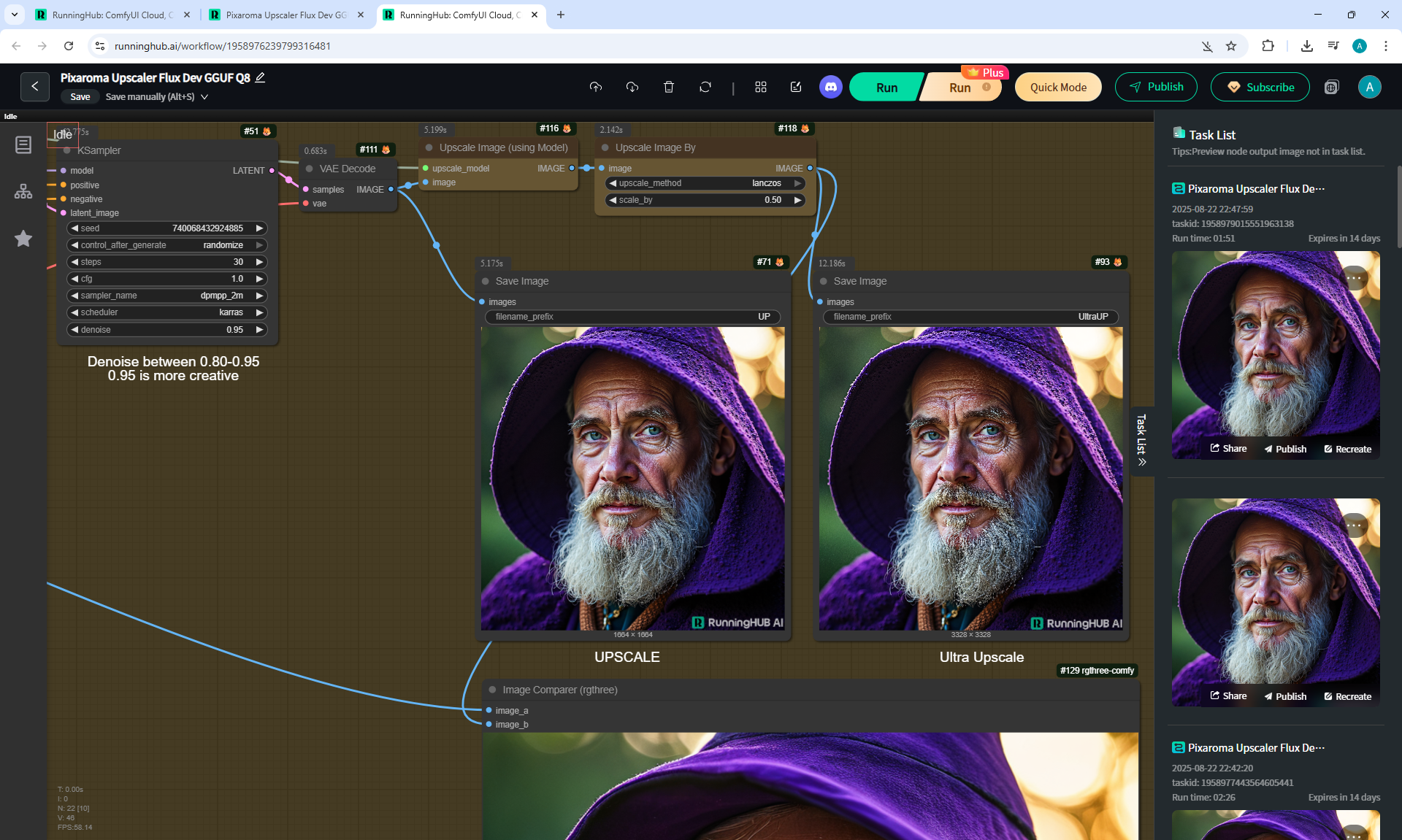The image size is (1402, 840).
Task: Click the cloud upload workflow icon
Action: pos(596,87)
